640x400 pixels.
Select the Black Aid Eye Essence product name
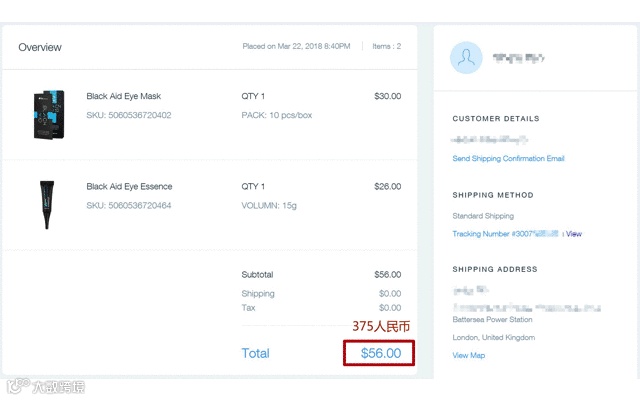click(x=129, y=186)
